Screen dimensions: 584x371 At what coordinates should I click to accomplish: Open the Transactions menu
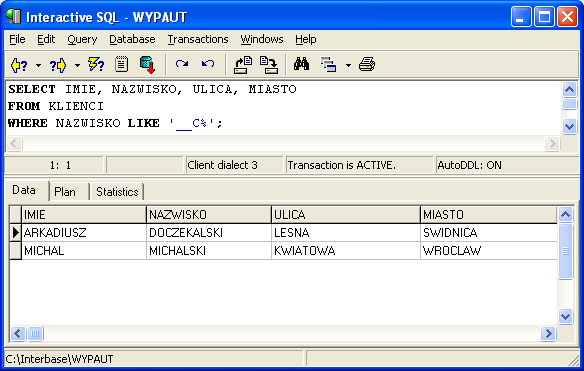[198, 39]
